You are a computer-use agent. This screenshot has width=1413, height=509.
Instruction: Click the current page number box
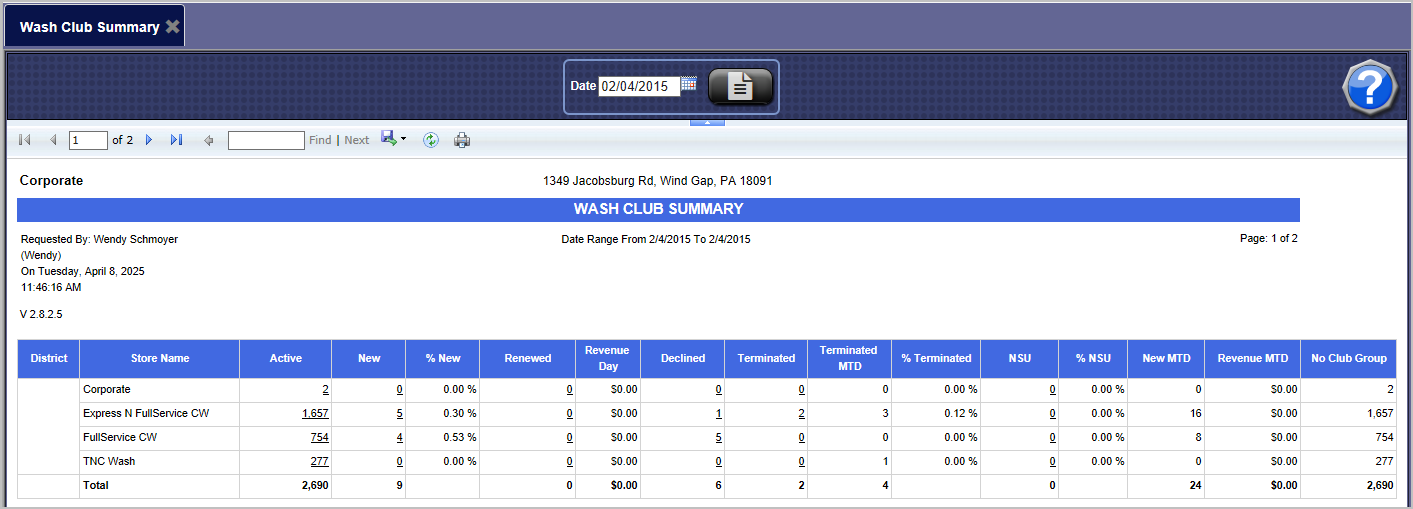[88, 140]
